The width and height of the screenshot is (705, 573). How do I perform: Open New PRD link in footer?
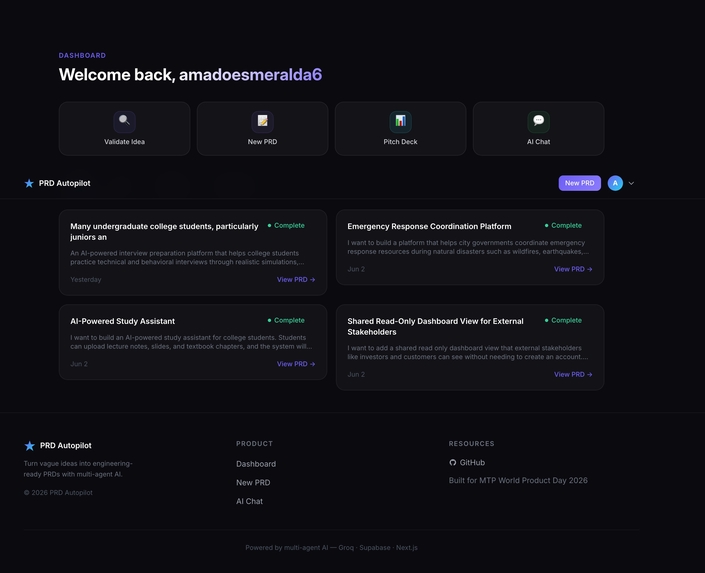(253, 483)
